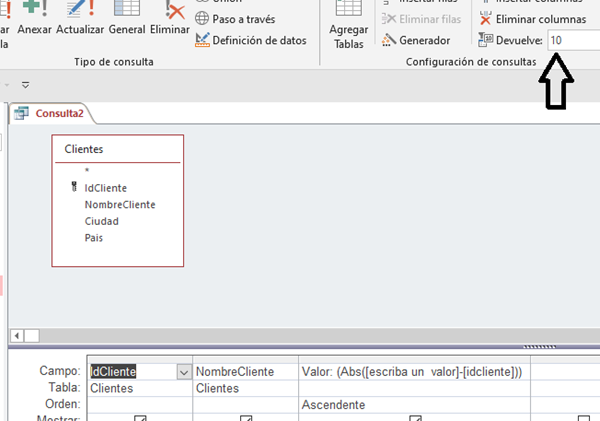Image resolution: width=600 pixels, height=421 pixels.
Task: Click the horizontal scrollbar left arrow
Action: point(16,334)
